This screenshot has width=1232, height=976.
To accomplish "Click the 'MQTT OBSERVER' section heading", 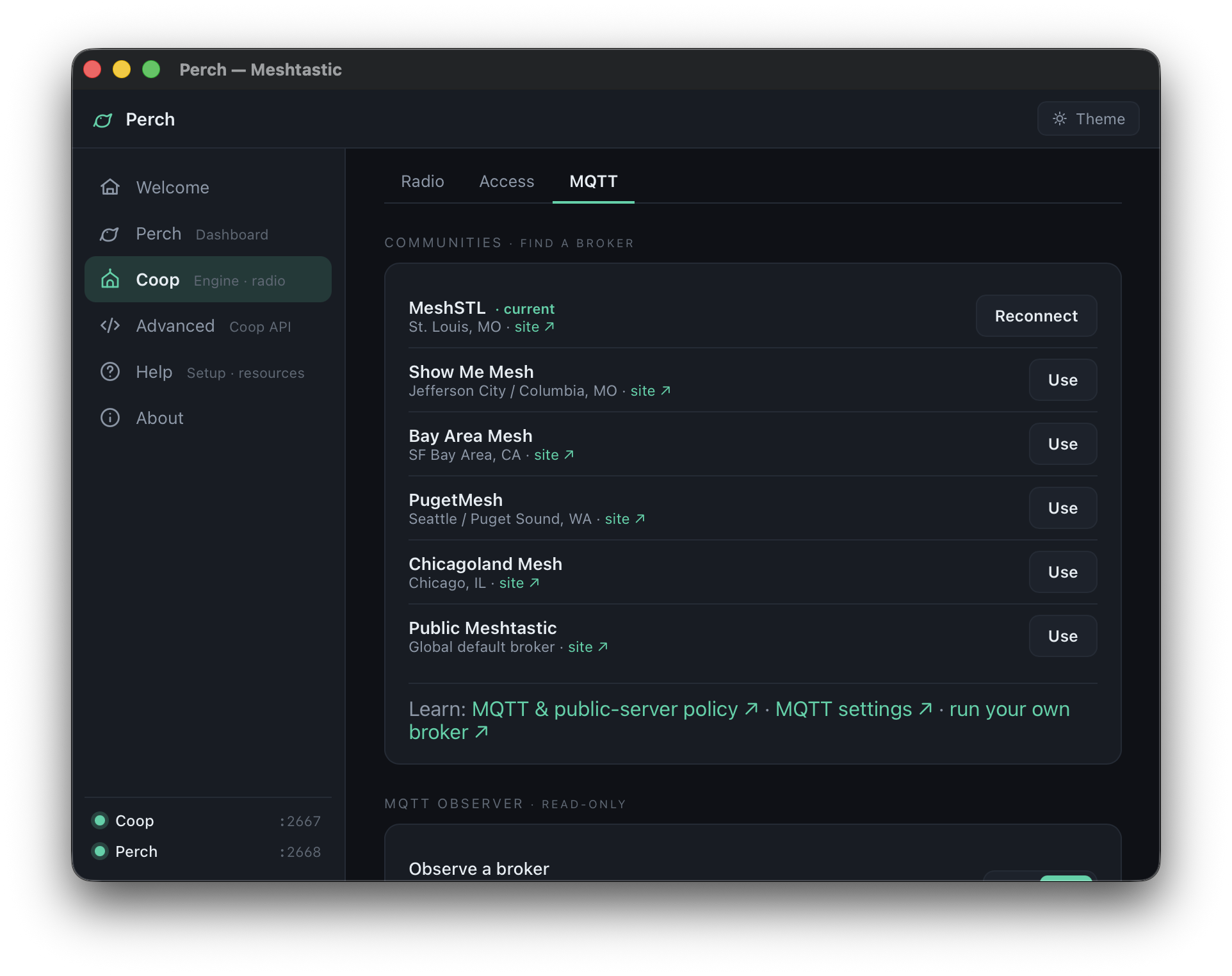I will pos(454,804).
